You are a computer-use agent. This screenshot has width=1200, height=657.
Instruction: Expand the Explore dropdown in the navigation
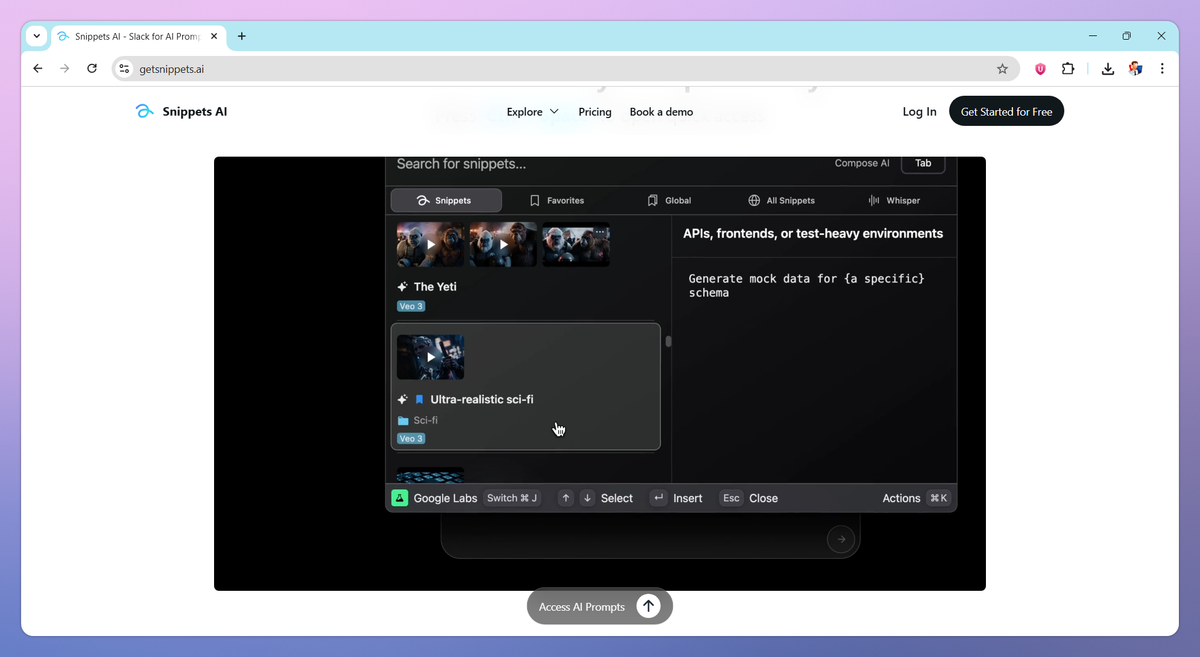click(x=531, y=112)
